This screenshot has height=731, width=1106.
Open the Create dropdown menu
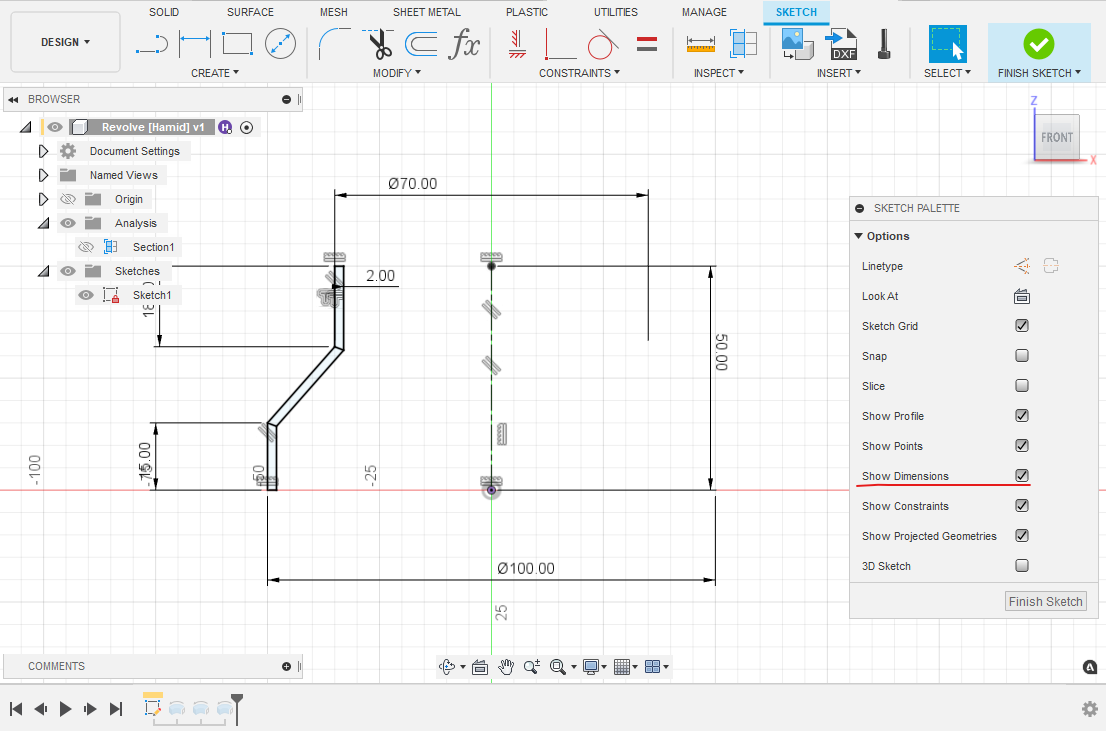tap(215, 72)
